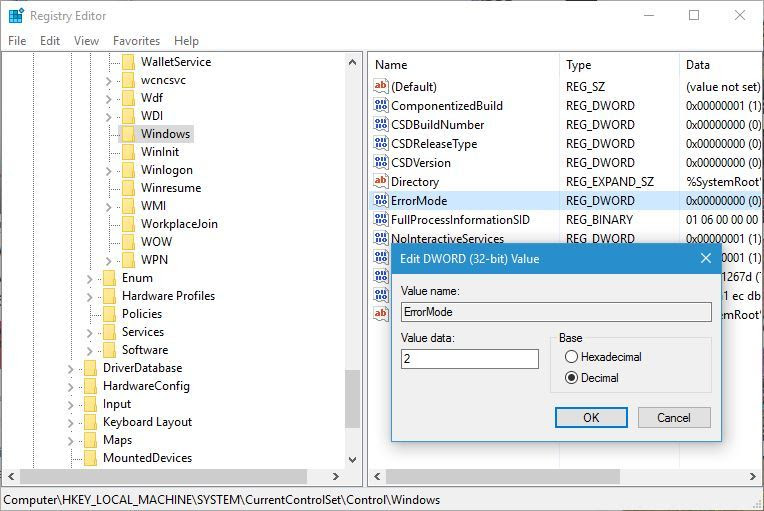The image size is (764, 511).
Task: Open the Edit menu
Action: click(x=50, y=41)
